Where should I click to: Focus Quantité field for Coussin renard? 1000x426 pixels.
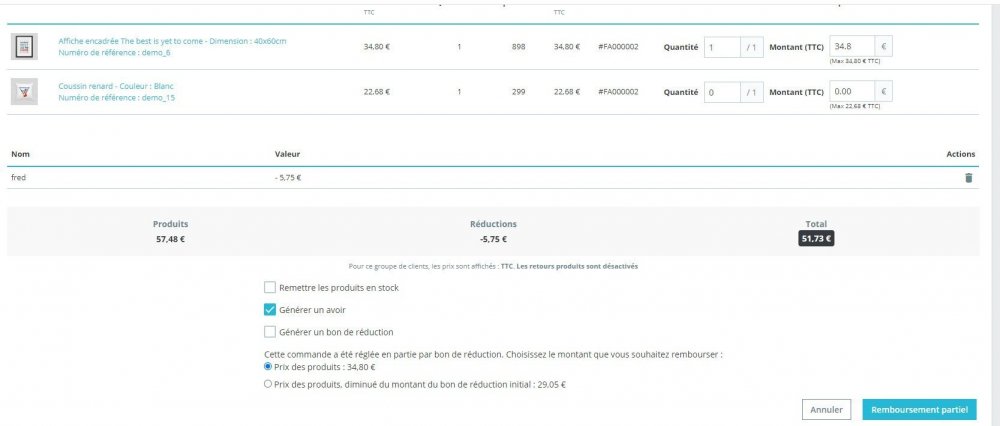722,92
